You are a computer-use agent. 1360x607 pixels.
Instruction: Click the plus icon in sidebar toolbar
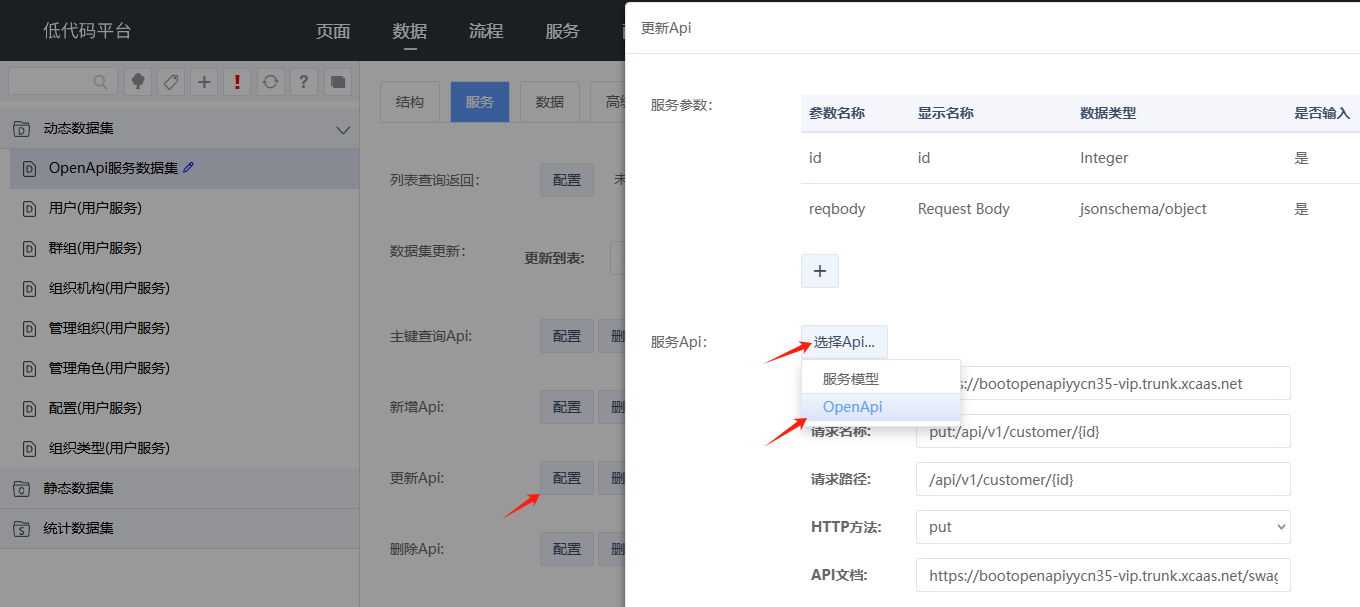point(204,82)
